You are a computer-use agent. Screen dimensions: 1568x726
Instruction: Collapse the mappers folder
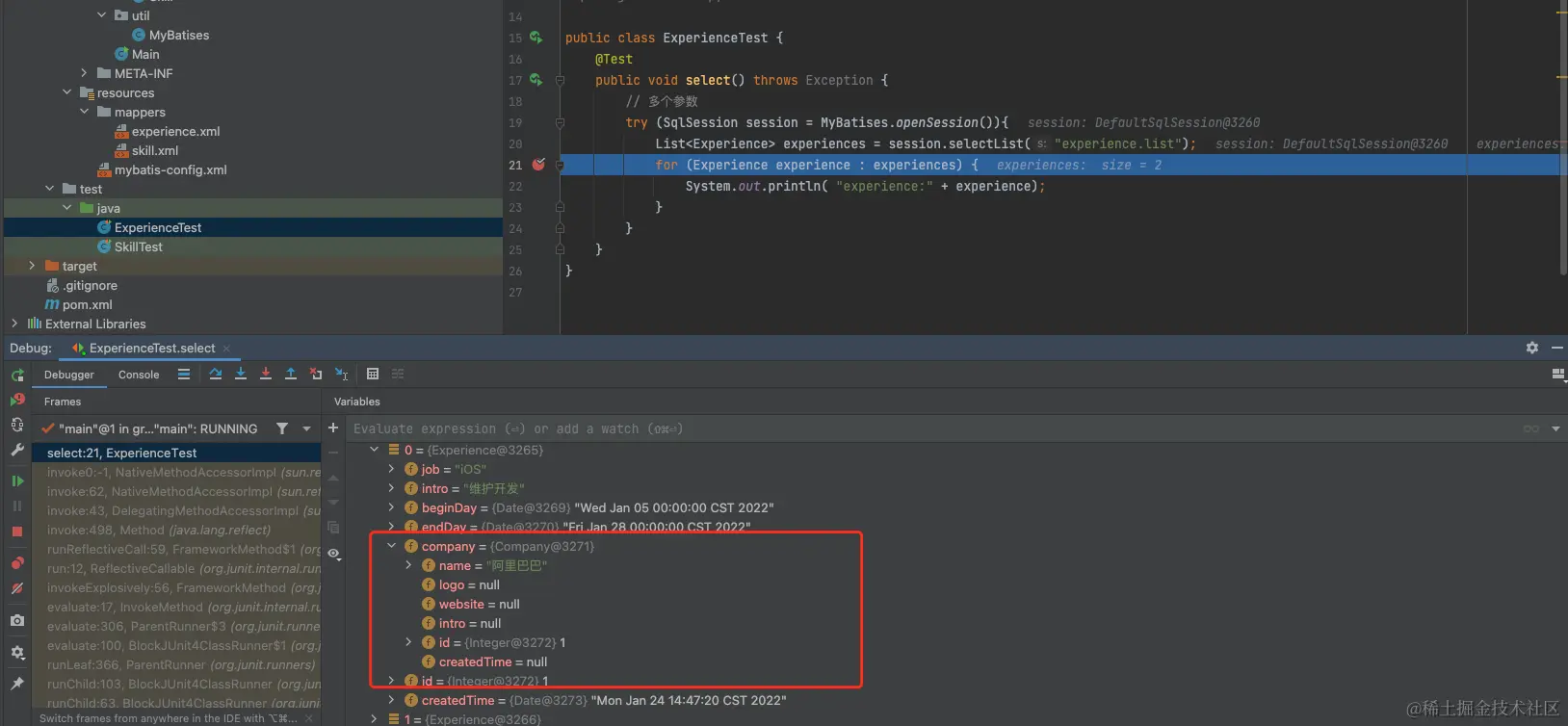coord(85,111)
